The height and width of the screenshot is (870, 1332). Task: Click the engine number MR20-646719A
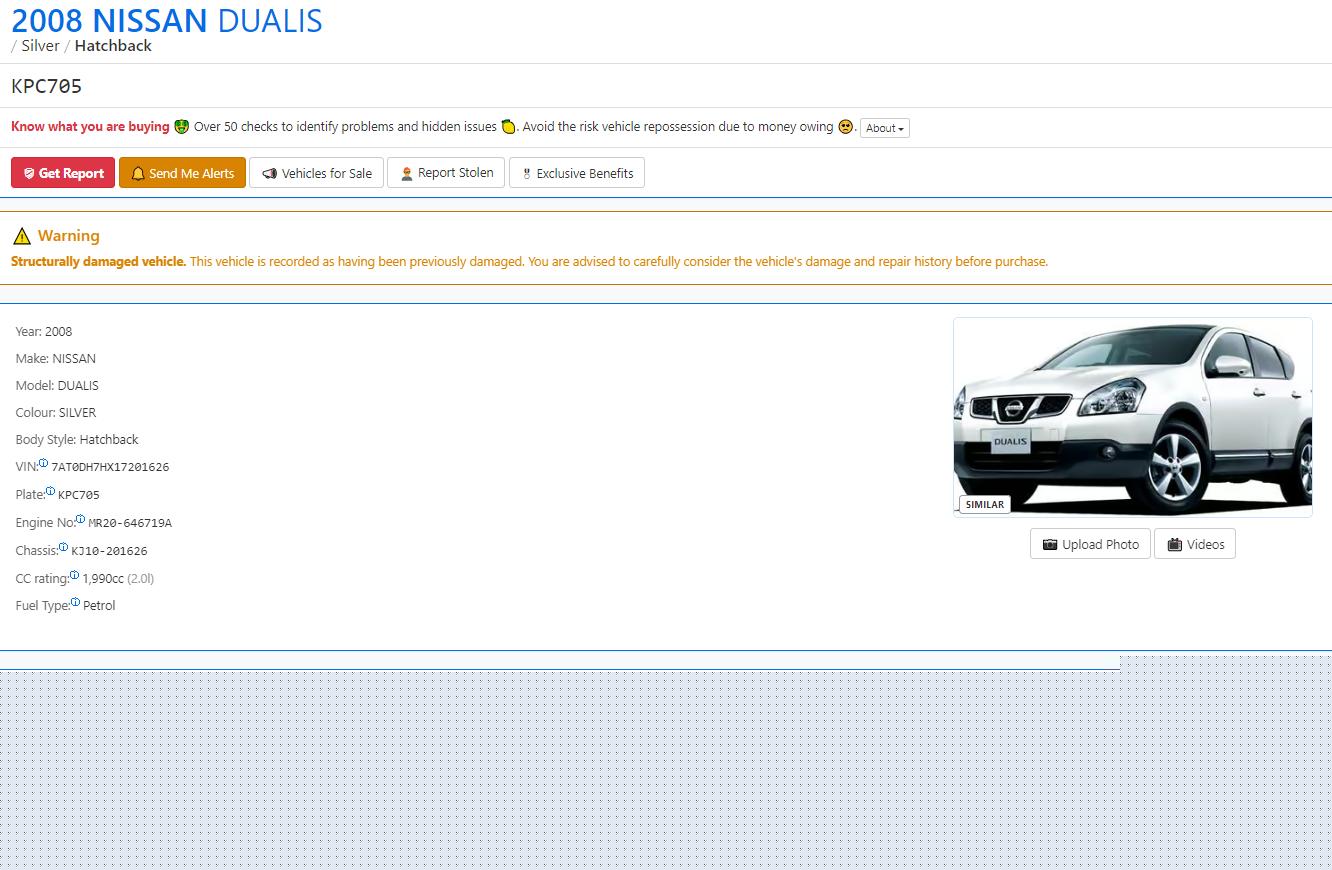(130, 523)
